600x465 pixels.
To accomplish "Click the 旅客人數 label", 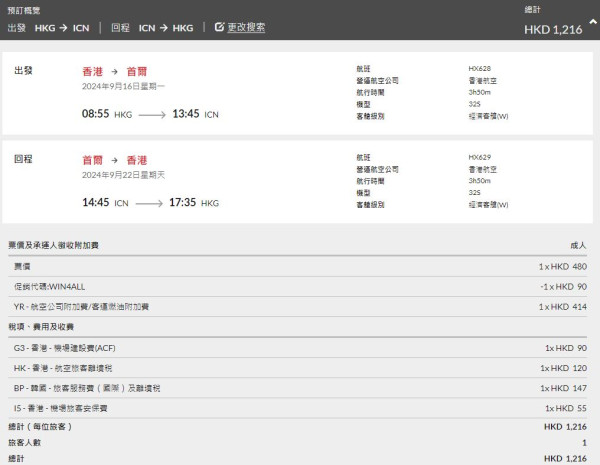I will (24, 443).
